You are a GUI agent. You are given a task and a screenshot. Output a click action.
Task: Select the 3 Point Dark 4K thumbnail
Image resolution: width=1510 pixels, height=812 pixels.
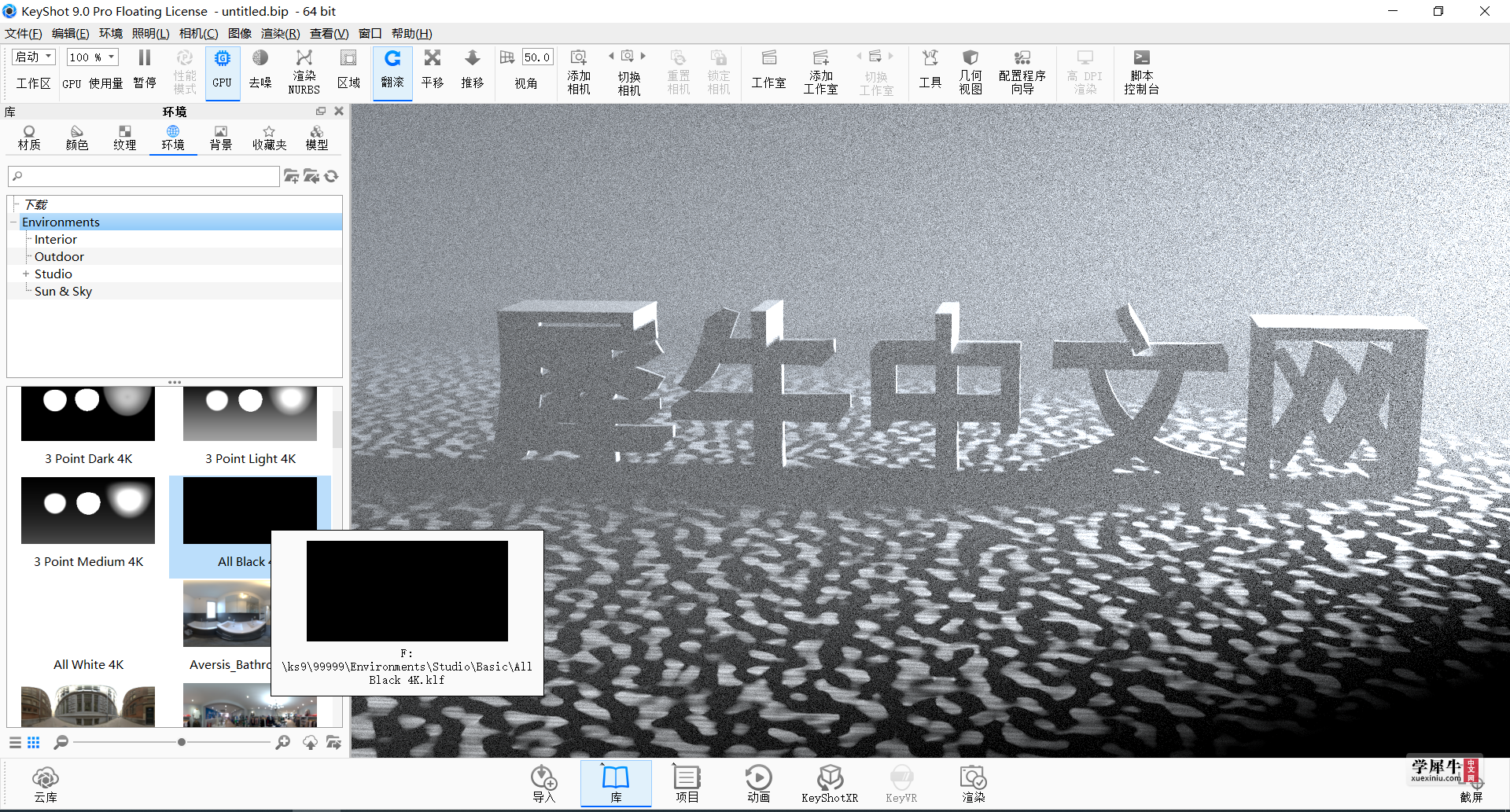click(88, 413)
